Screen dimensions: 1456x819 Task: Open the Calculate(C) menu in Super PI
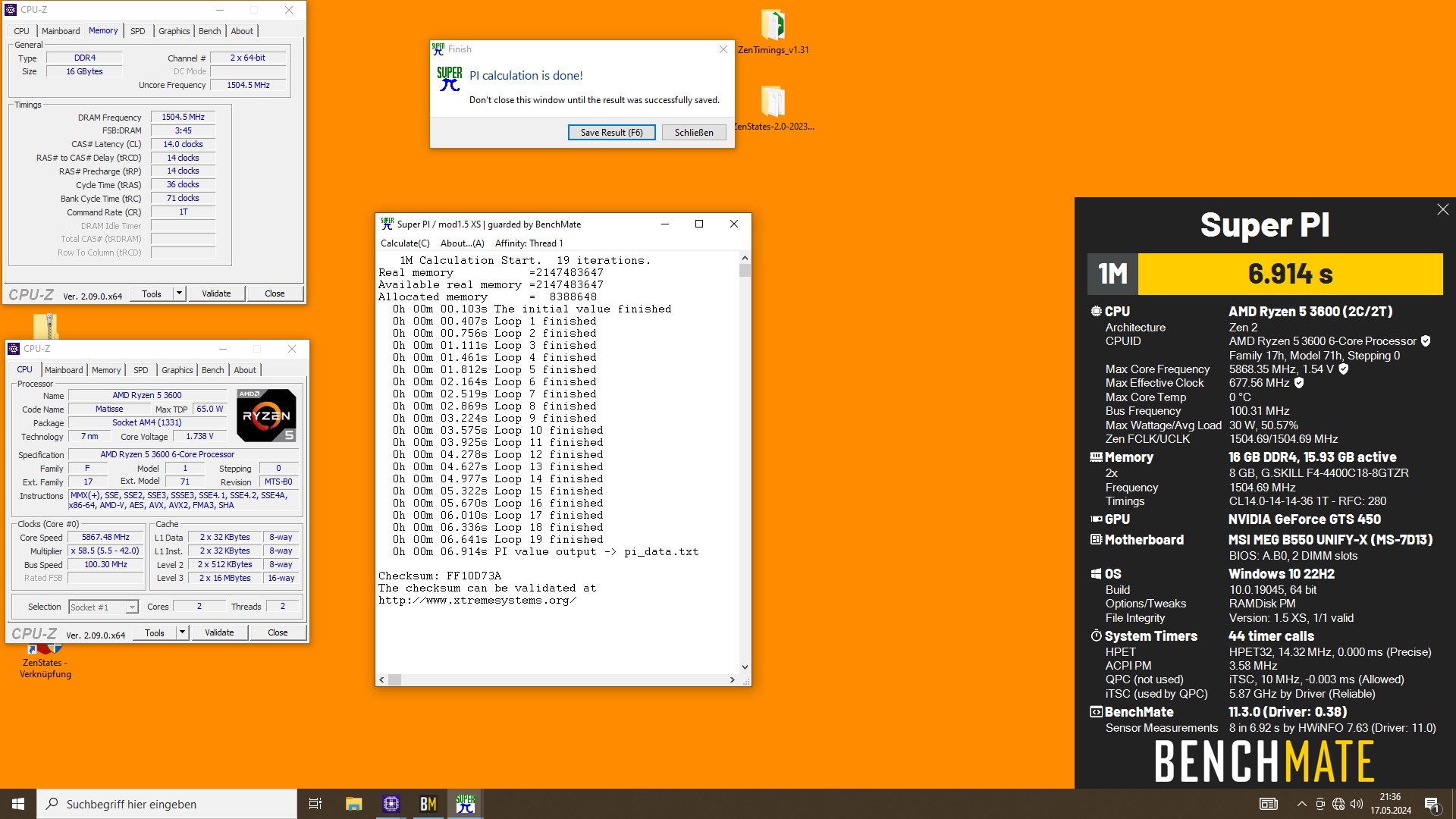coord(405,243)
